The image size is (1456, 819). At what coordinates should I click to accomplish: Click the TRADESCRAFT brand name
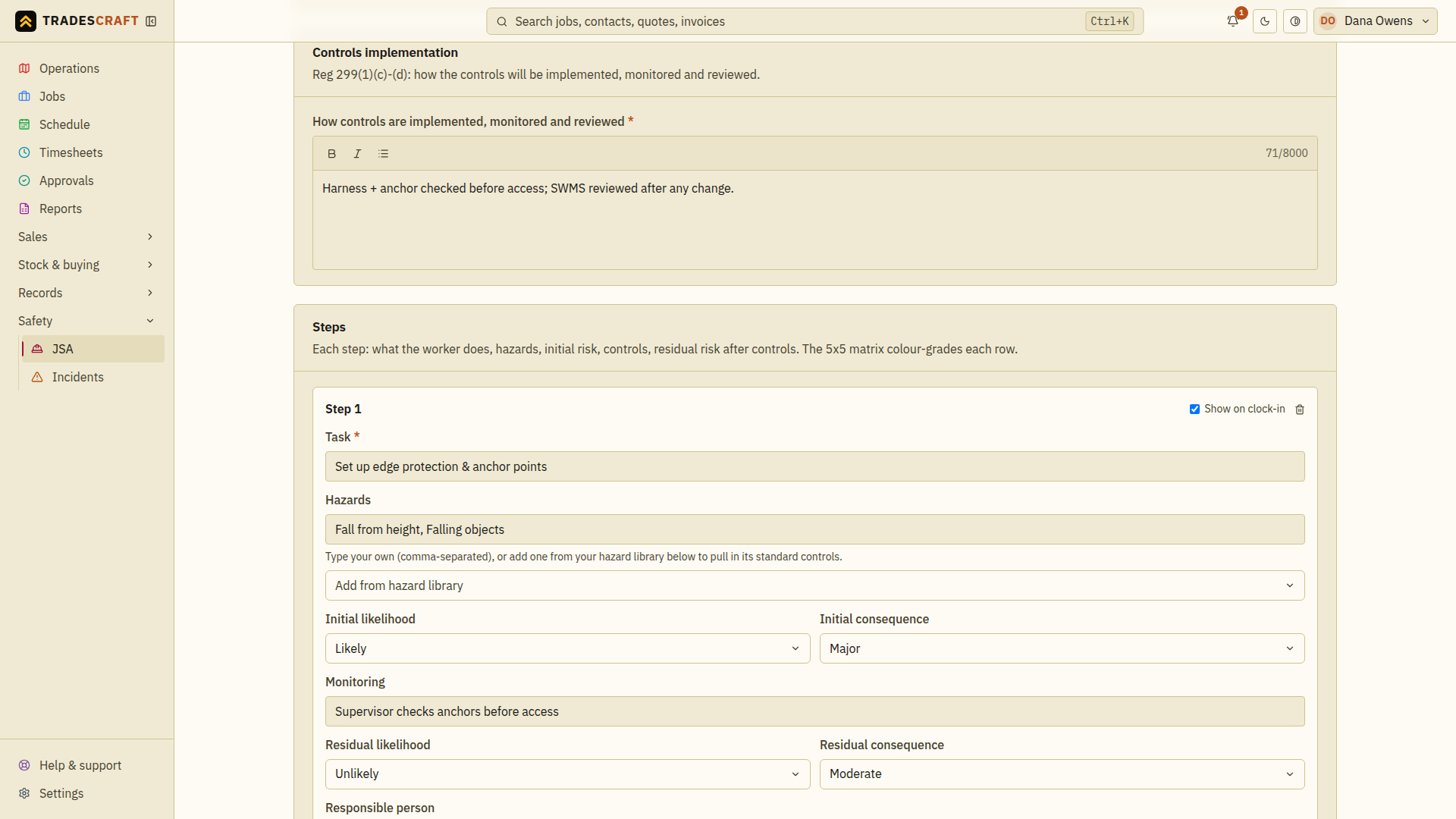(x=90, y=21)
